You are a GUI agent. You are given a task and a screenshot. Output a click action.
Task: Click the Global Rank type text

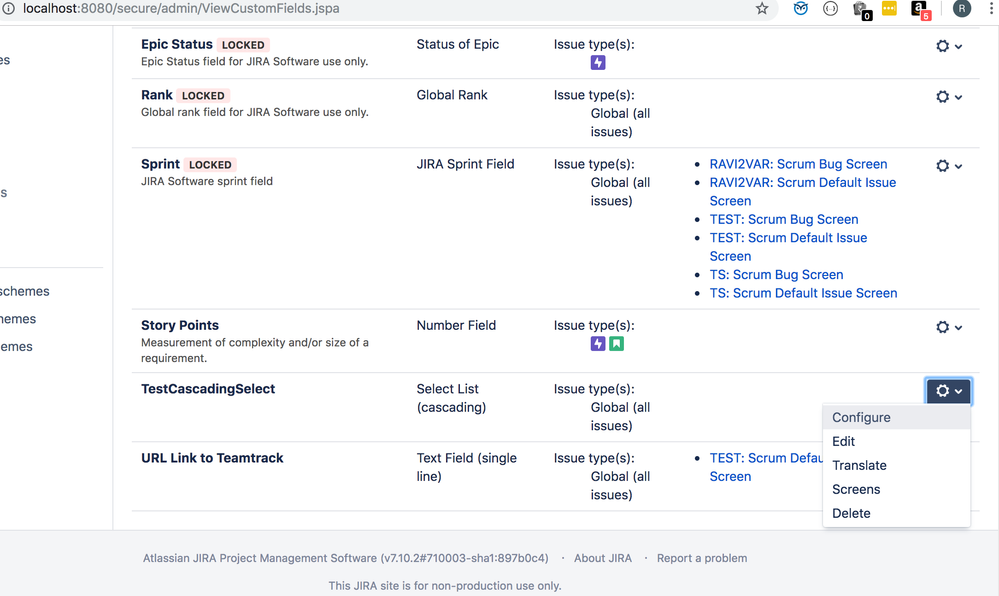coord(452,95)
